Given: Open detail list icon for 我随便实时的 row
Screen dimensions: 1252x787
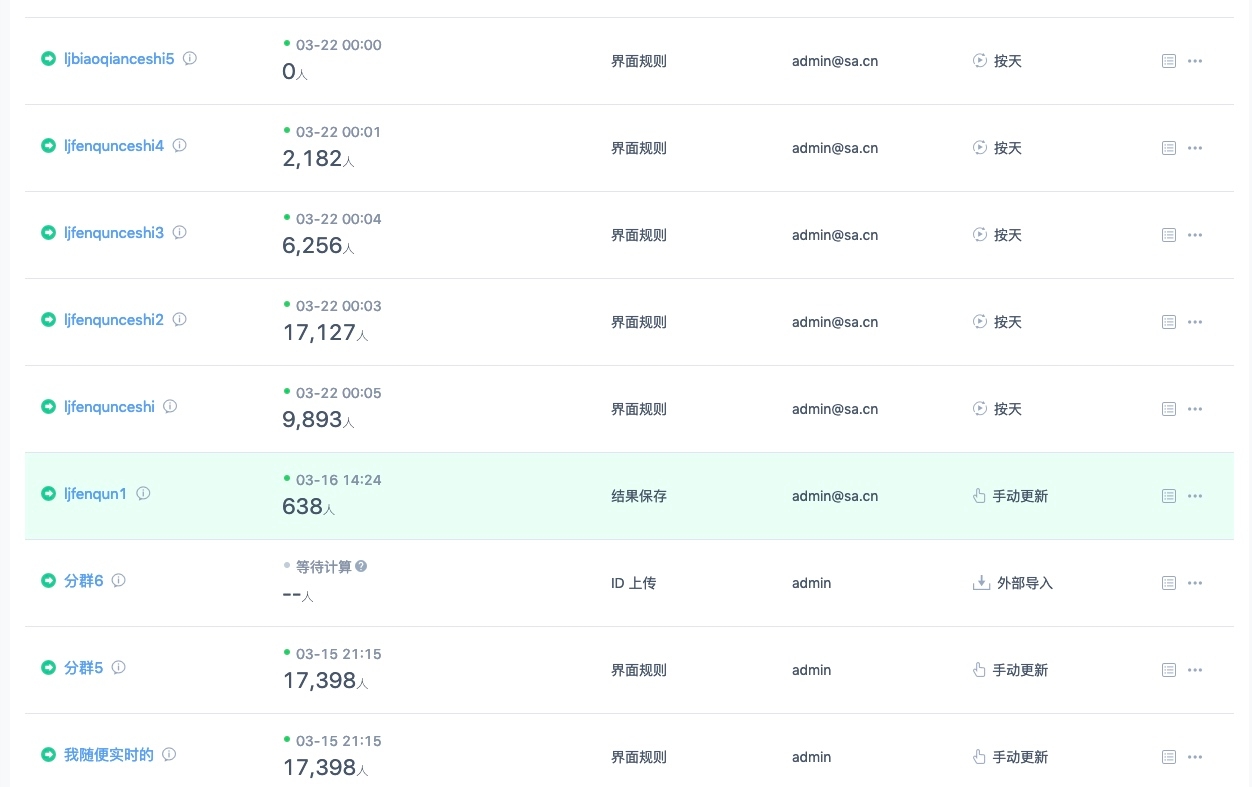Looking at the screenshot, I should pyautogui.click(x=1168, y=757).
